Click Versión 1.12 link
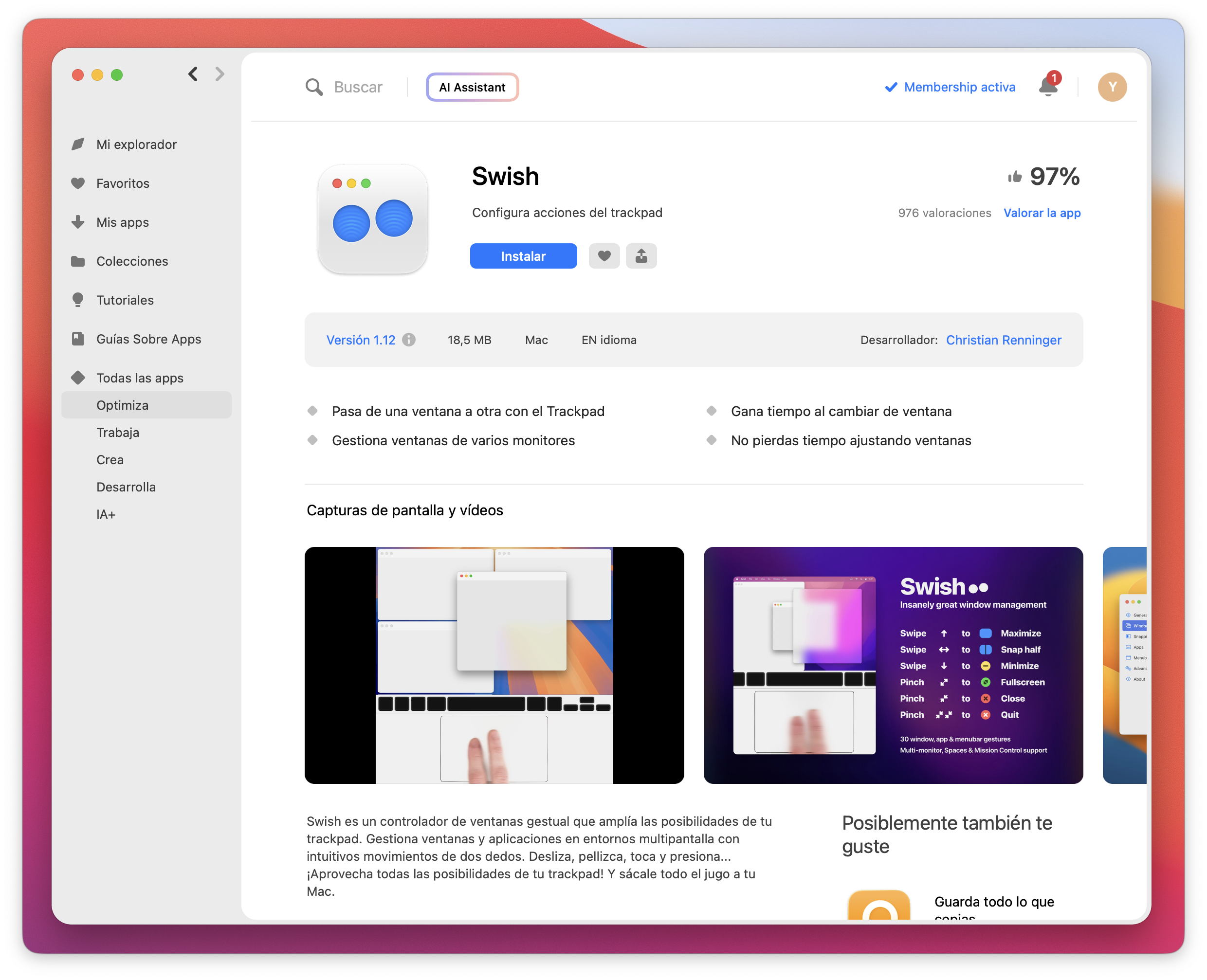This screenshot has height=980, width=1207. click(x=361, y=340)
